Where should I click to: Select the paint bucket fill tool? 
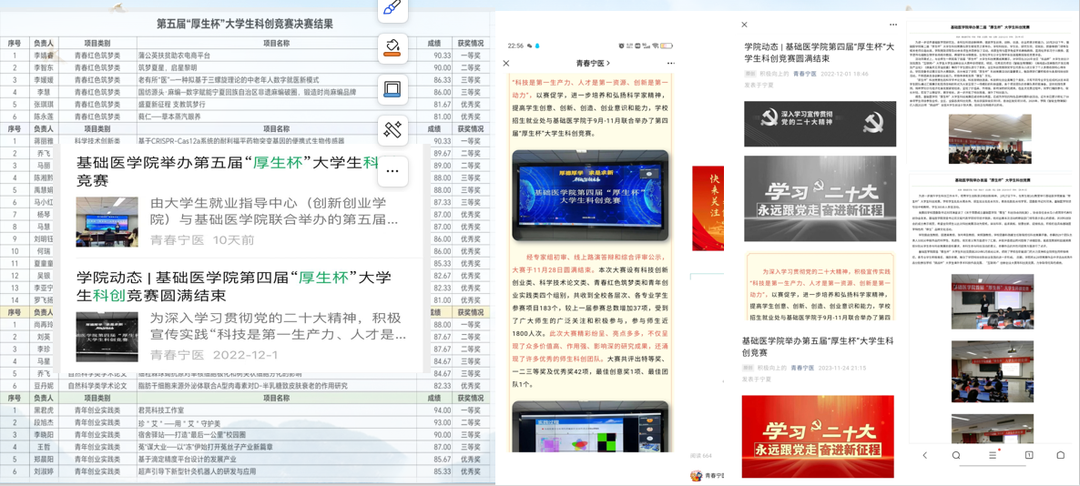coord(393,47)
